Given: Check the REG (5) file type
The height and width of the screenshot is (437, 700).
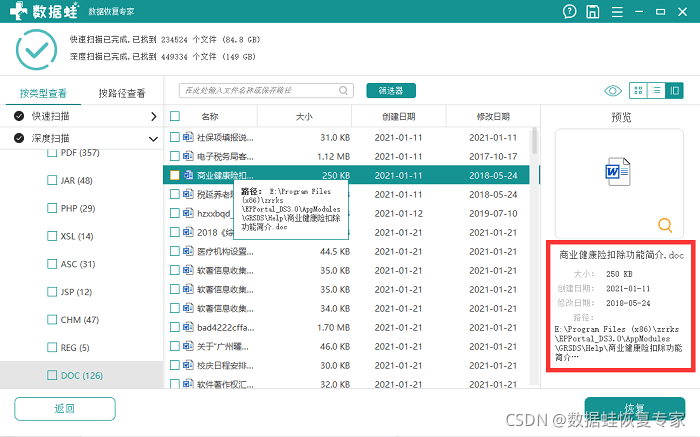Looking at the screenshot, I should (52, 347).
